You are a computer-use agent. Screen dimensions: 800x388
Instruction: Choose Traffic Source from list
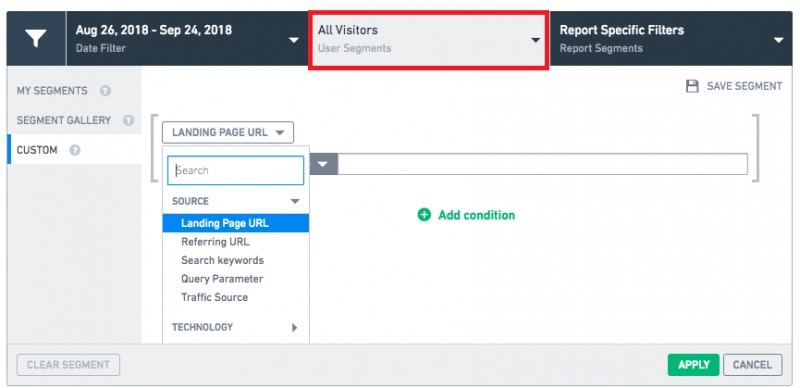tap(214, 297)
